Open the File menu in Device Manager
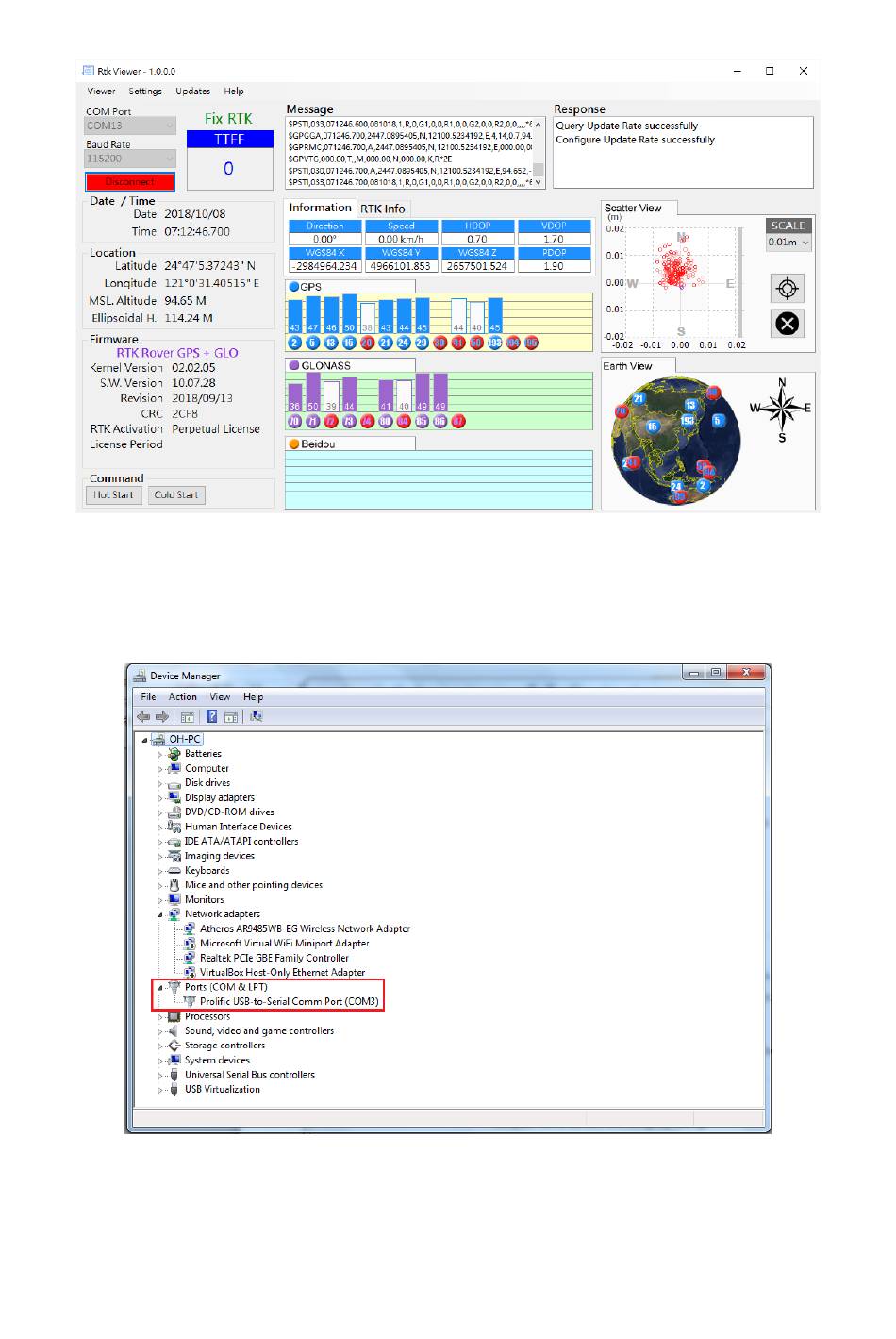The height and width of the screenshot is (1339, 896). (148, 697)
